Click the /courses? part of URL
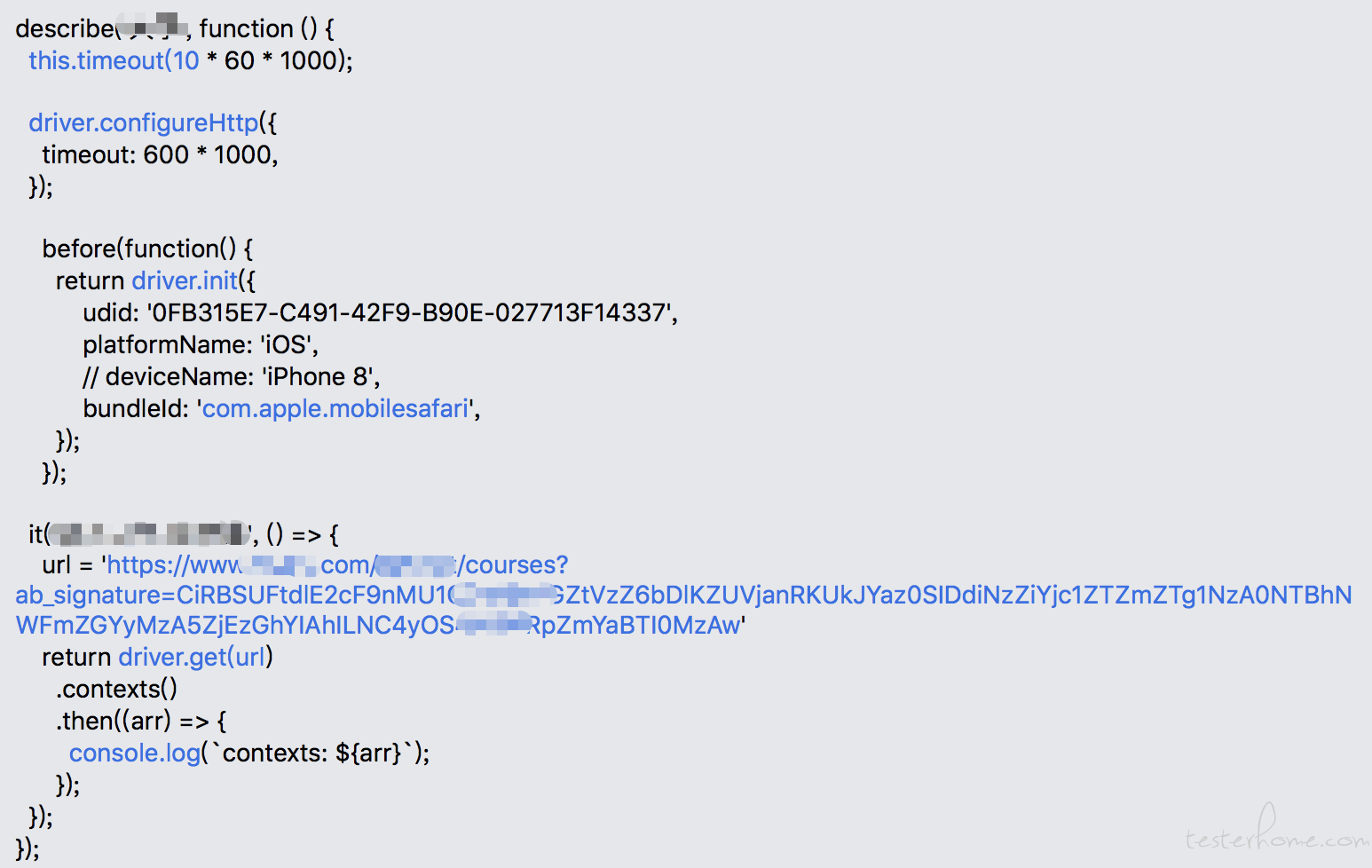The image size is (1372, 868). coord(512,565)
